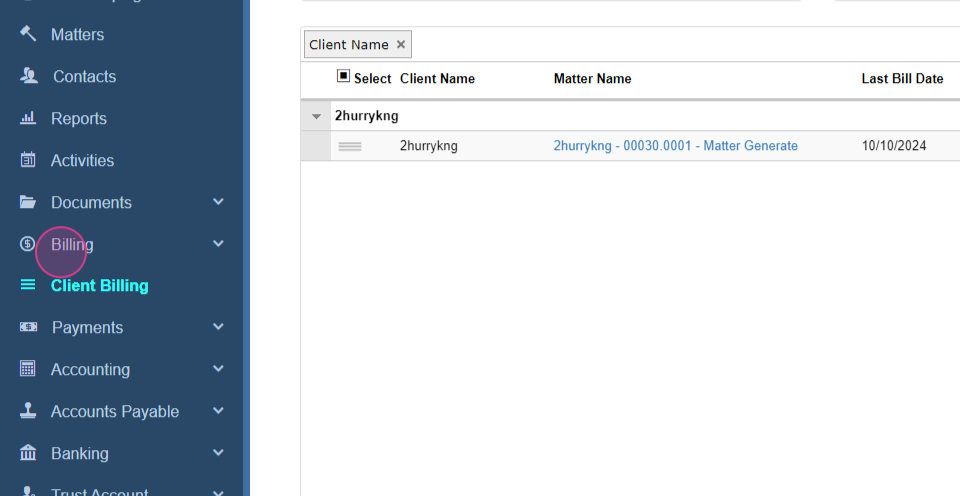Click the Payments menu label

(x=88, y=328)
